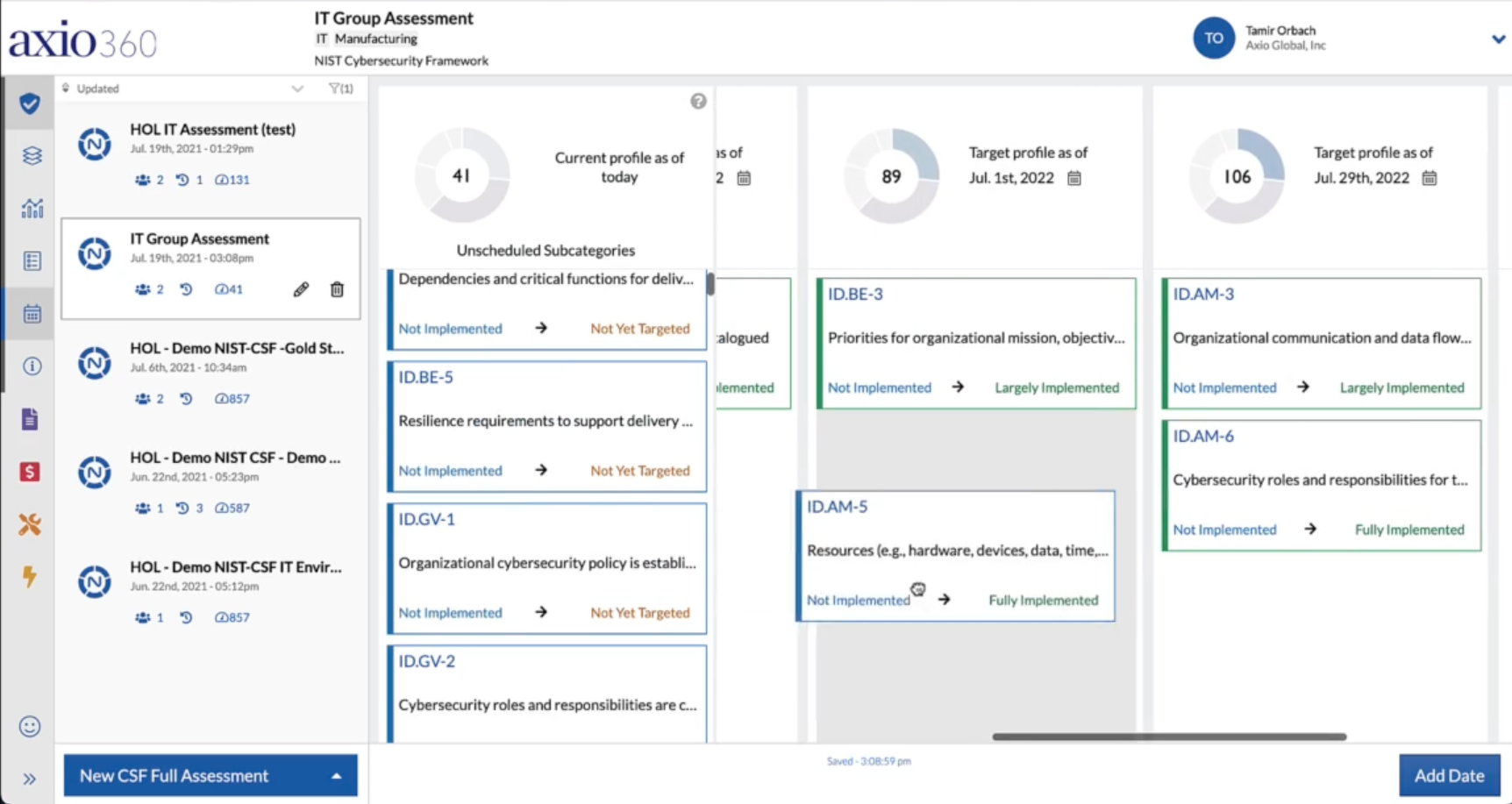This screenshot has width=1512, height=804.
Task: Open the crossed tools sidebar icon
Action: click(x=30, y=524)
